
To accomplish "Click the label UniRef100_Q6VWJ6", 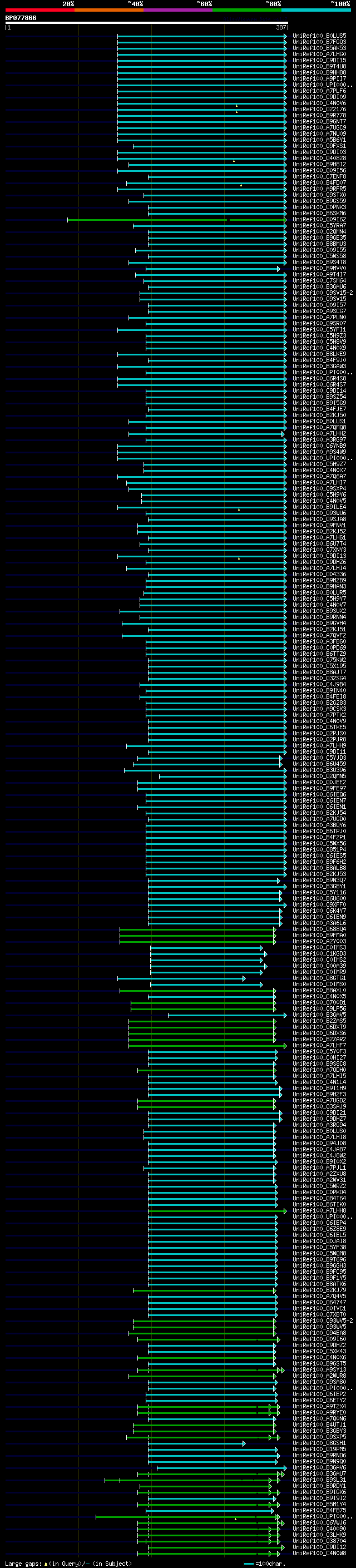I will click(x=319, y=1522).
